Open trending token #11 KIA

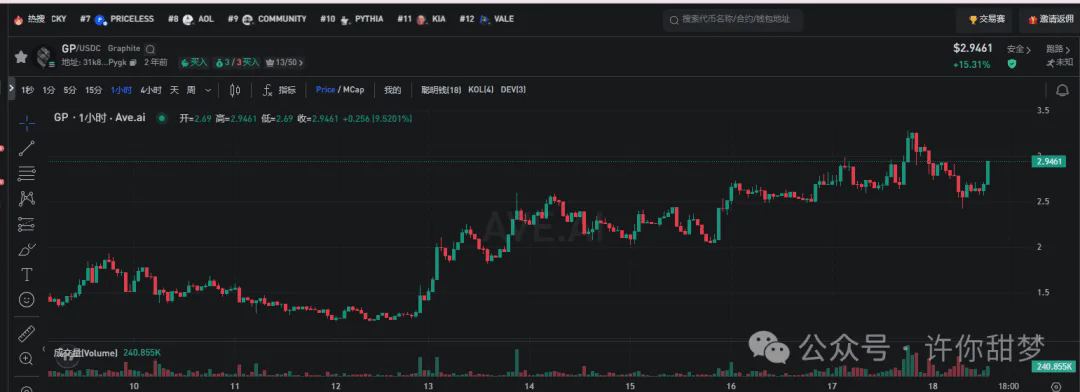click(x=422, y=19)
